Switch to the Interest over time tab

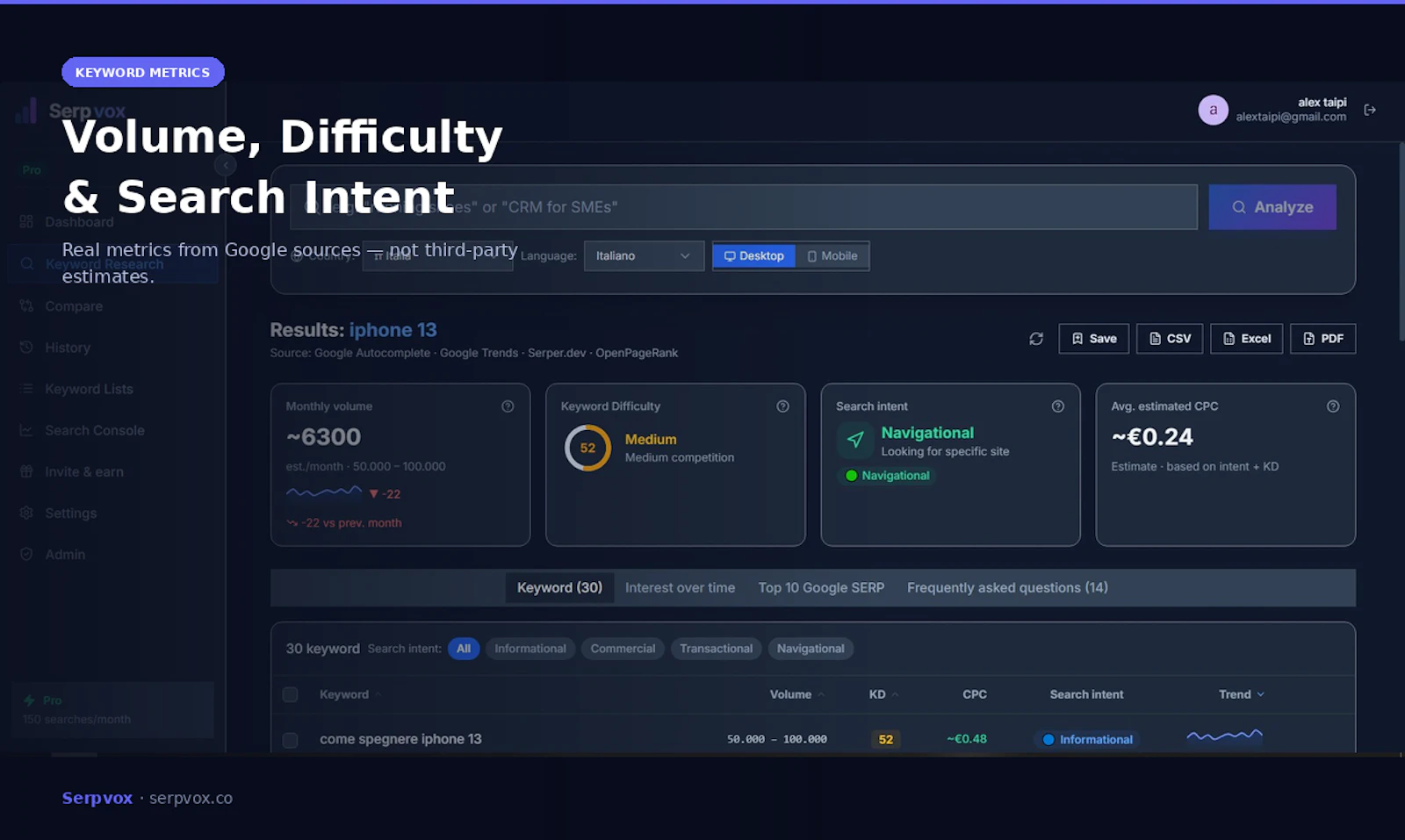[x=680, y=588]
